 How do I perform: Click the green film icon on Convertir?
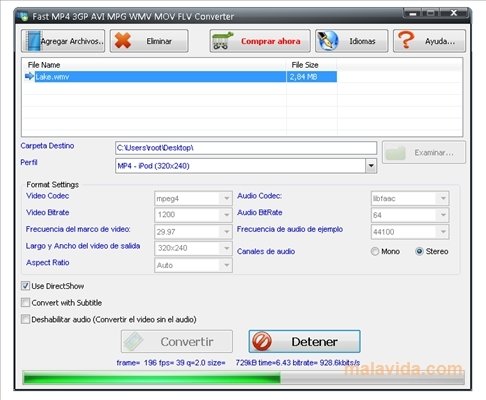pyautogui.click(x=133, y=341)
